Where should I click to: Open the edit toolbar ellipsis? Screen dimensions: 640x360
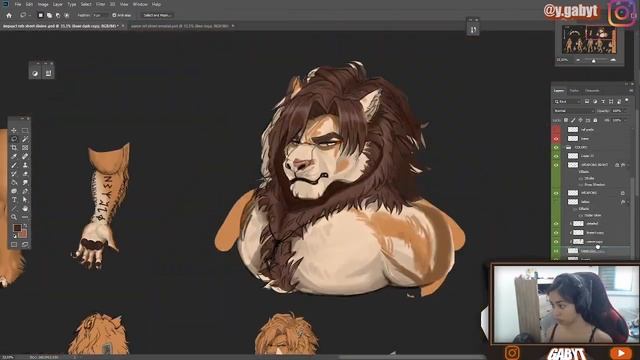click(x=25, y=217)
